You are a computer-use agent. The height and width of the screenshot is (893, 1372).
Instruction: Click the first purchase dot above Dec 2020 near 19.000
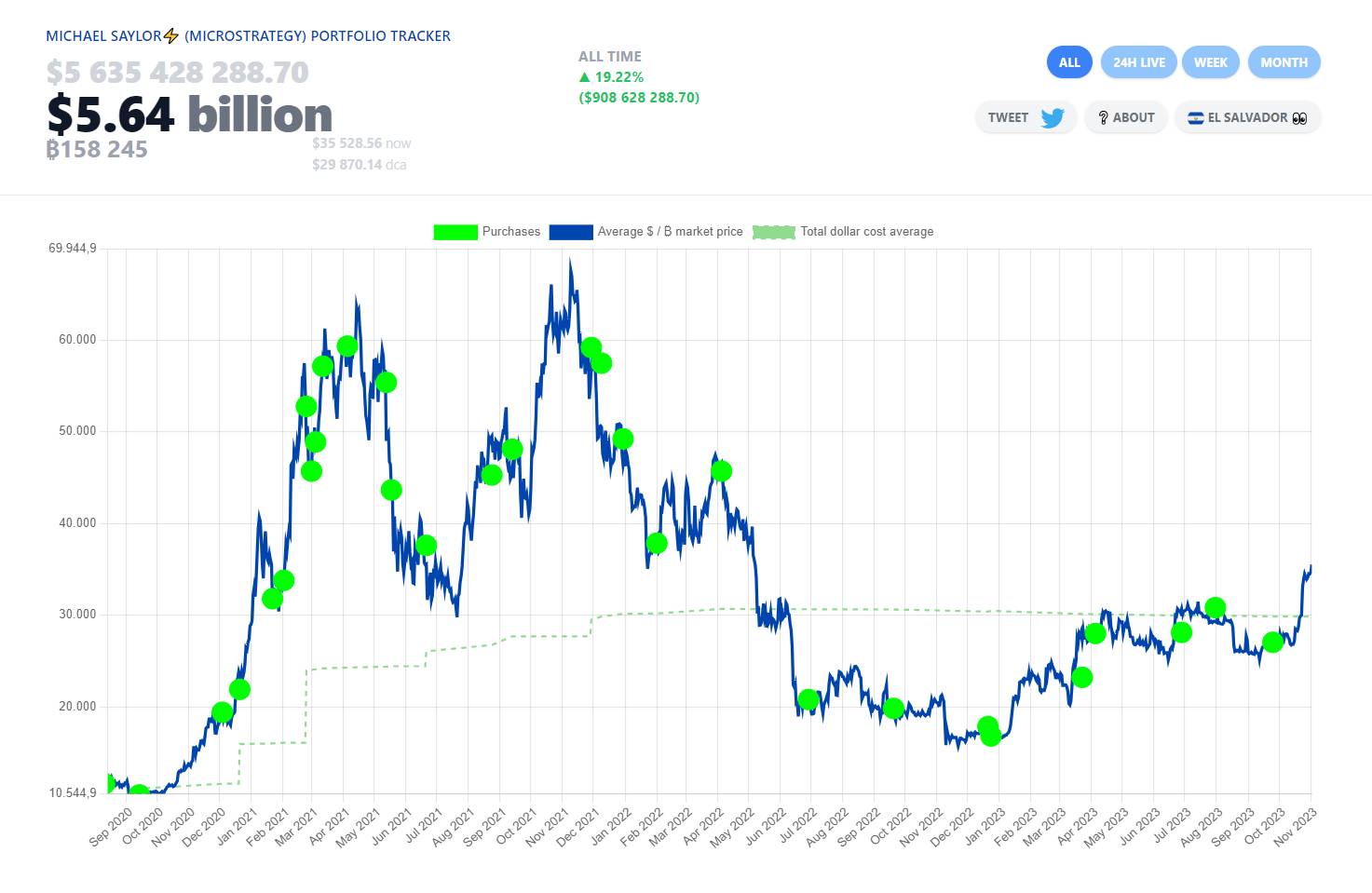point(222,712)
